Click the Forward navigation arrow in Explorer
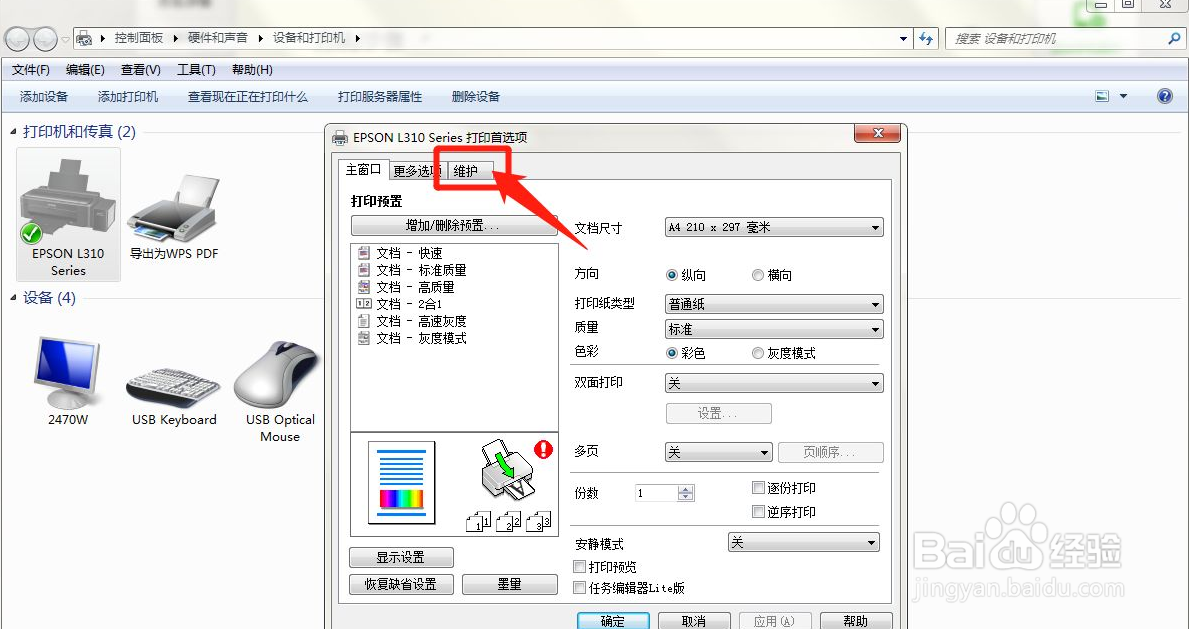The image size is (1189, 629). coord(45,38)
